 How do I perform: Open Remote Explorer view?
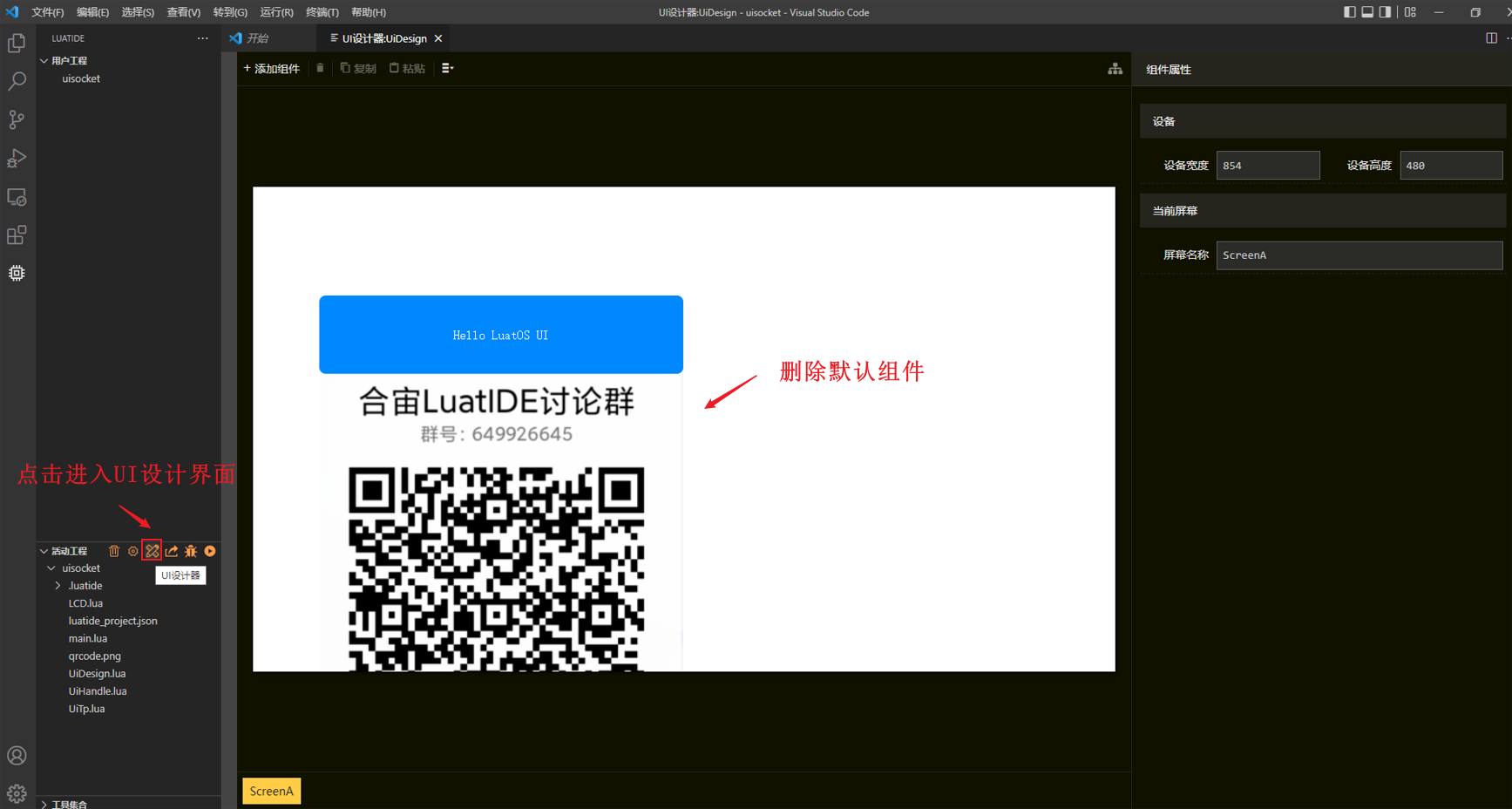point(17,197)
